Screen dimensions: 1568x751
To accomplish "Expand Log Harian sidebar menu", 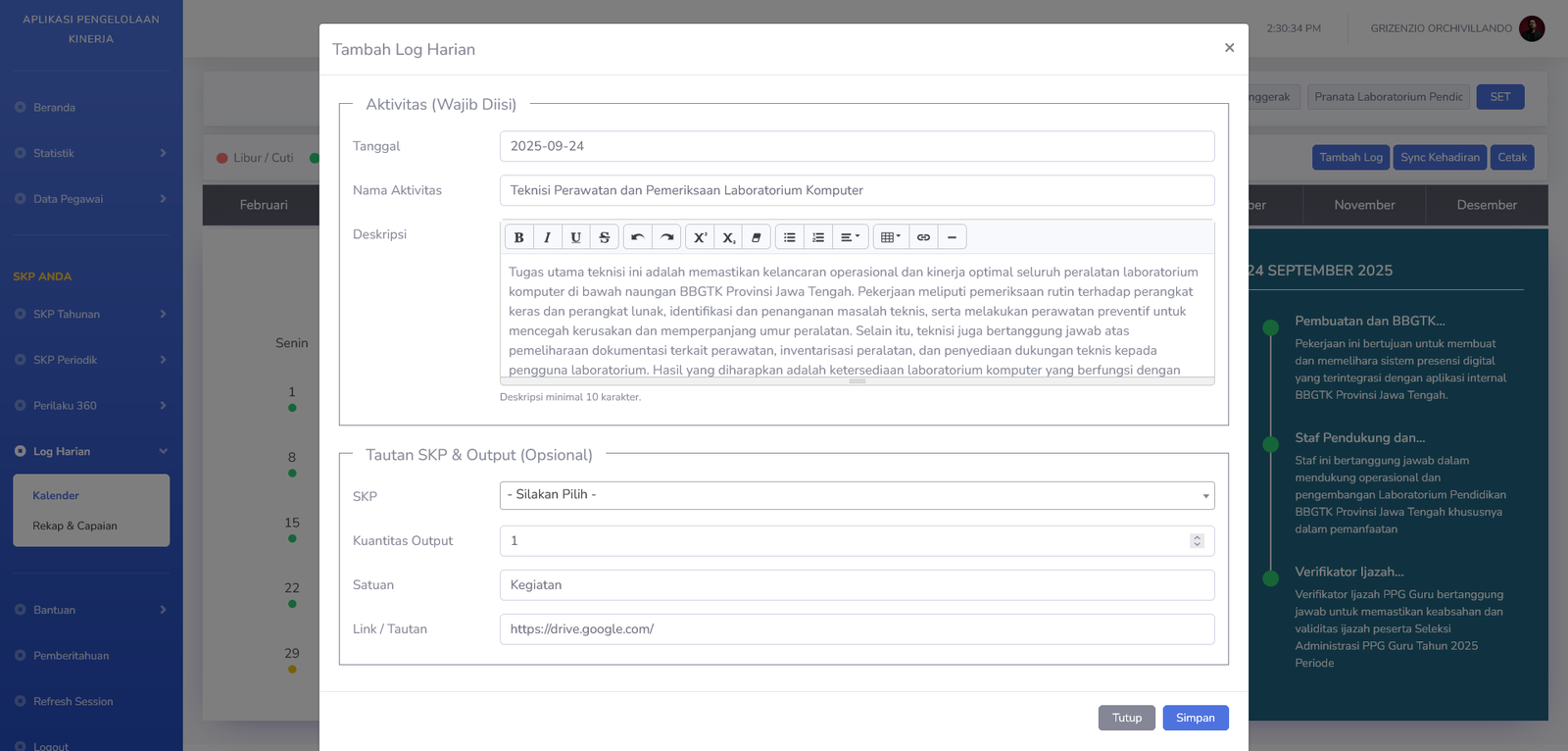I will [90, 451].
